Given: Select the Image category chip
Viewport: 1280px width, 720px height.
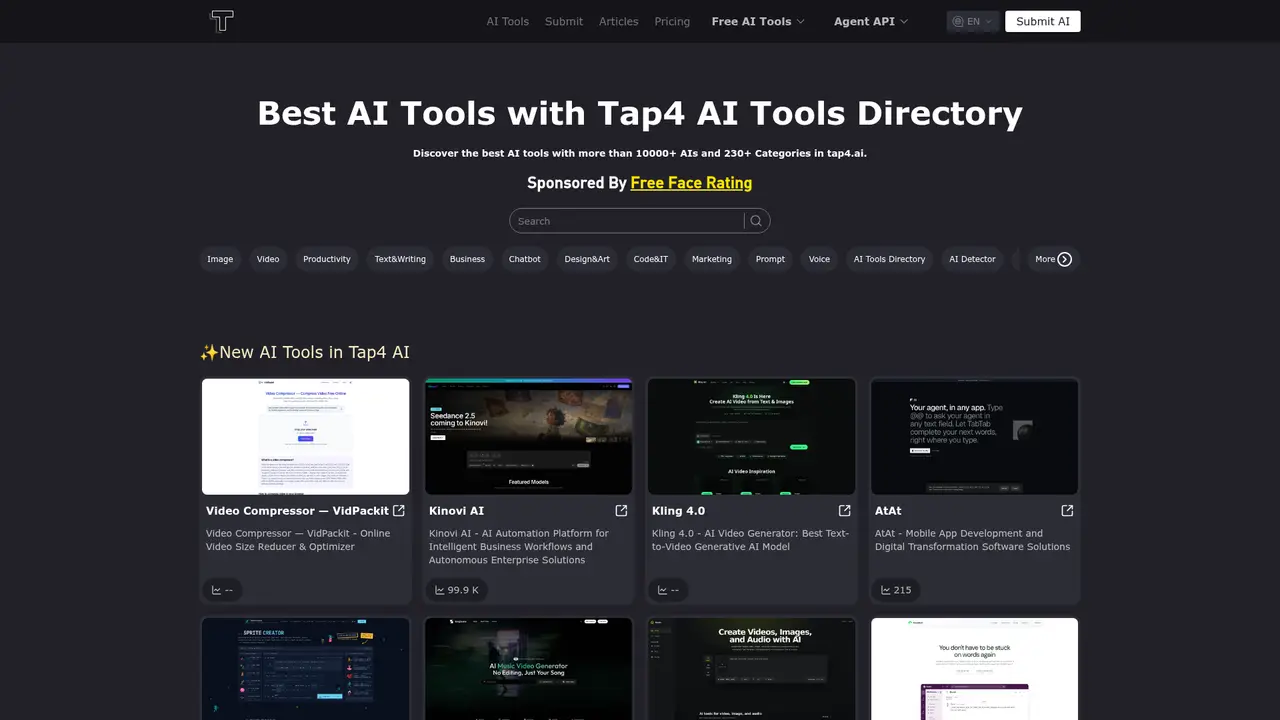Looking at the screenshot, I should [x=220, y=259].
